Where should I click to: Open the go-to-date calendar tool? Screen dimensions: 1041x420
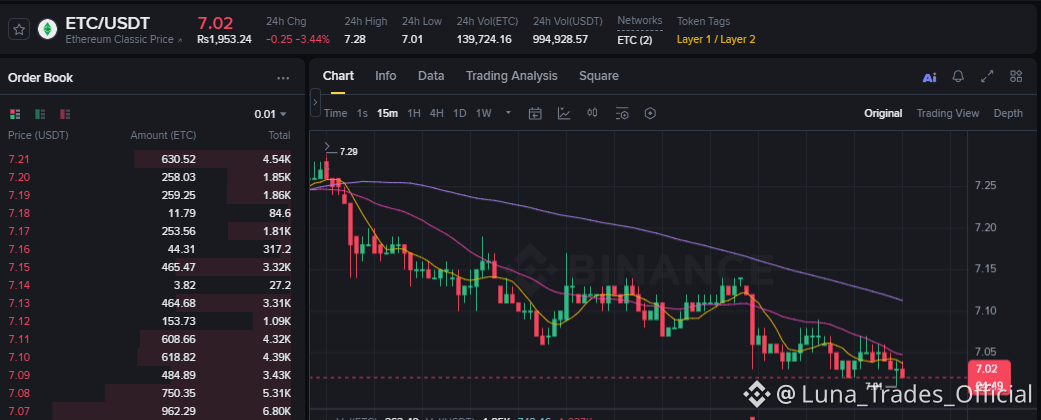pos(535,113)
